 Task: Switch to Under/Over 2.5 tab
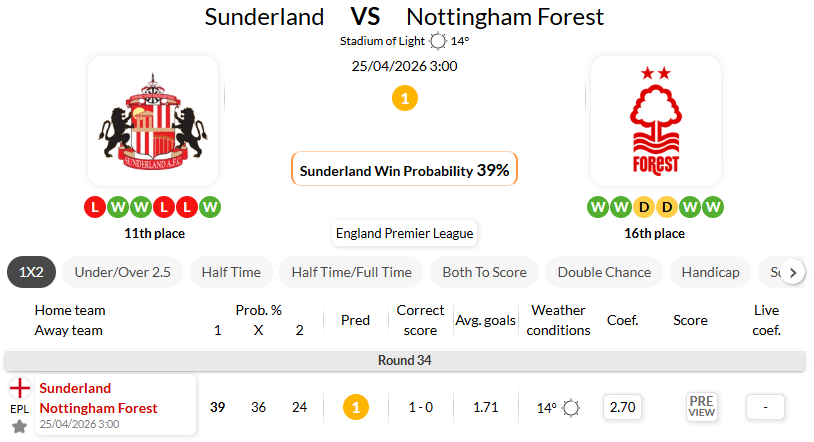pyautogui.click(x=122, y=272)
